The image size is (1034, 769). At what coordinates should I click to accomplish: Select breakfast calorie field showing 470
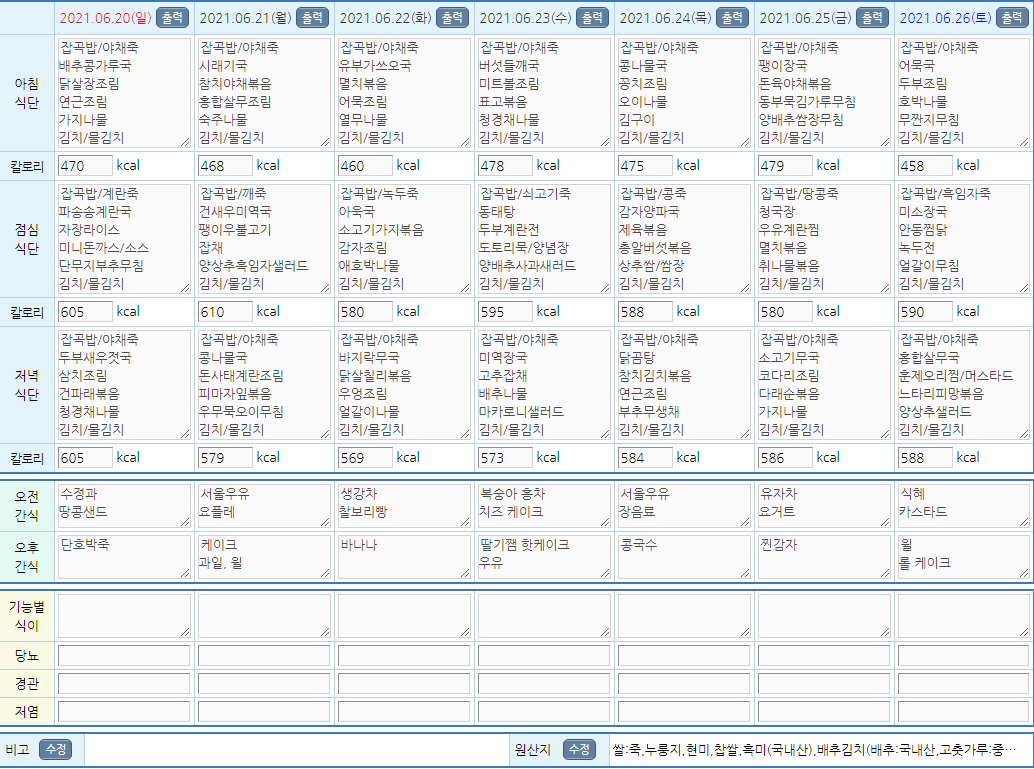point(85,166)
